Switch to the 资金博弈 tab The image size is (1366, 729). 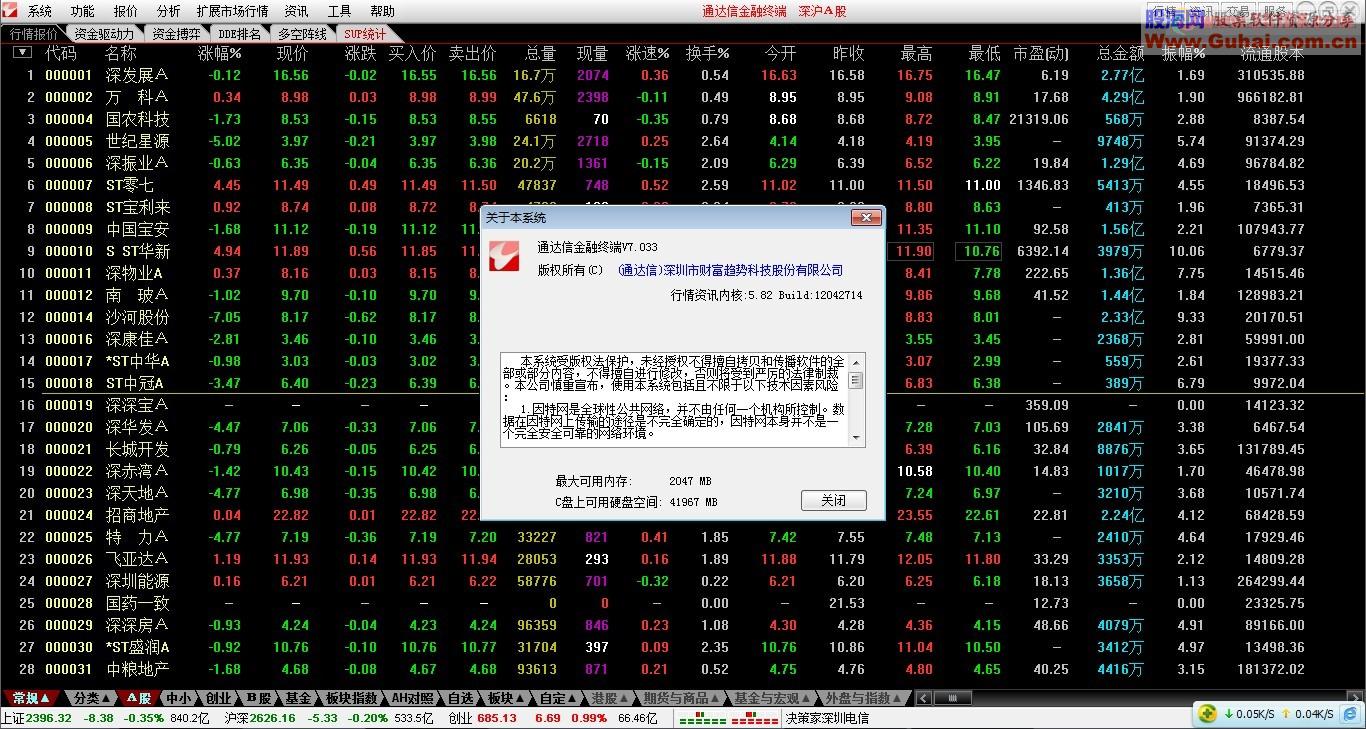[x=175, y=33]
